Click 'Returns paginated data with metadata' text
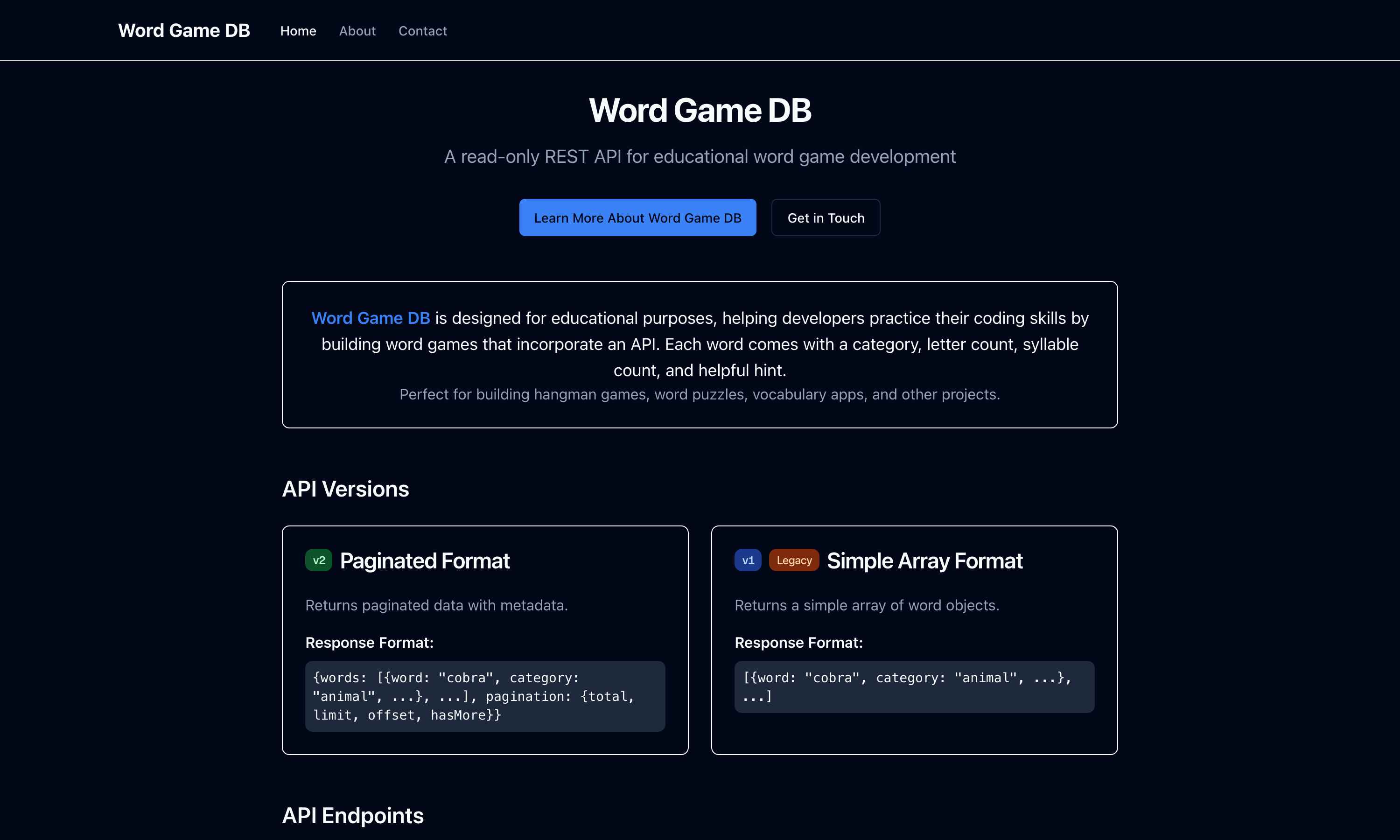1400x840 pixels. pos(436,605)
